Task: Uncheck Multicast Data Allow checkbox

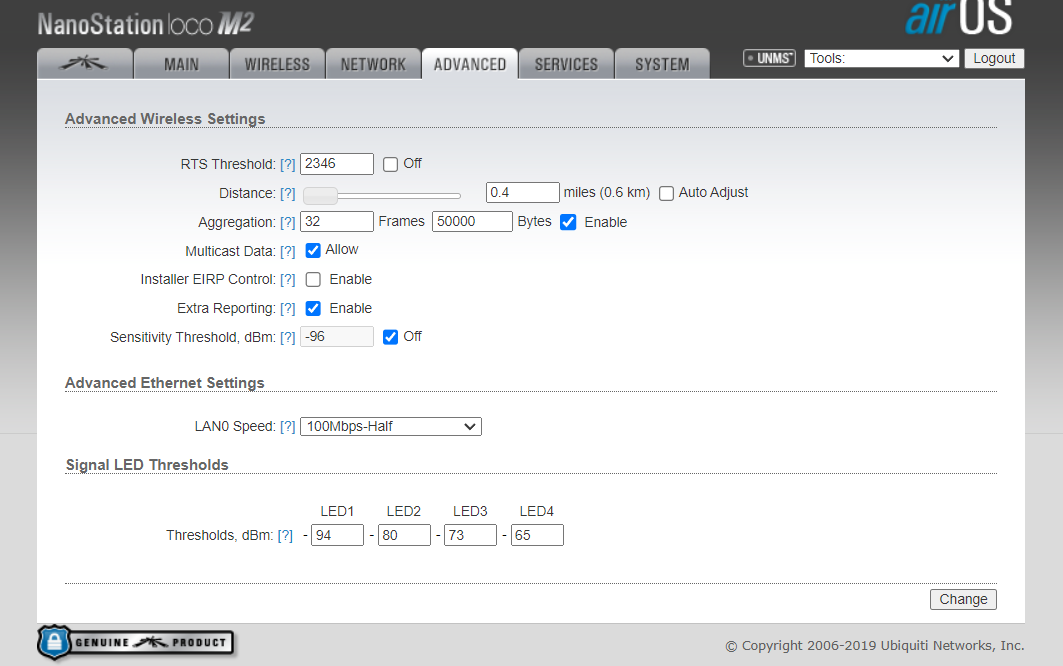Action: [x=313, y=250]
